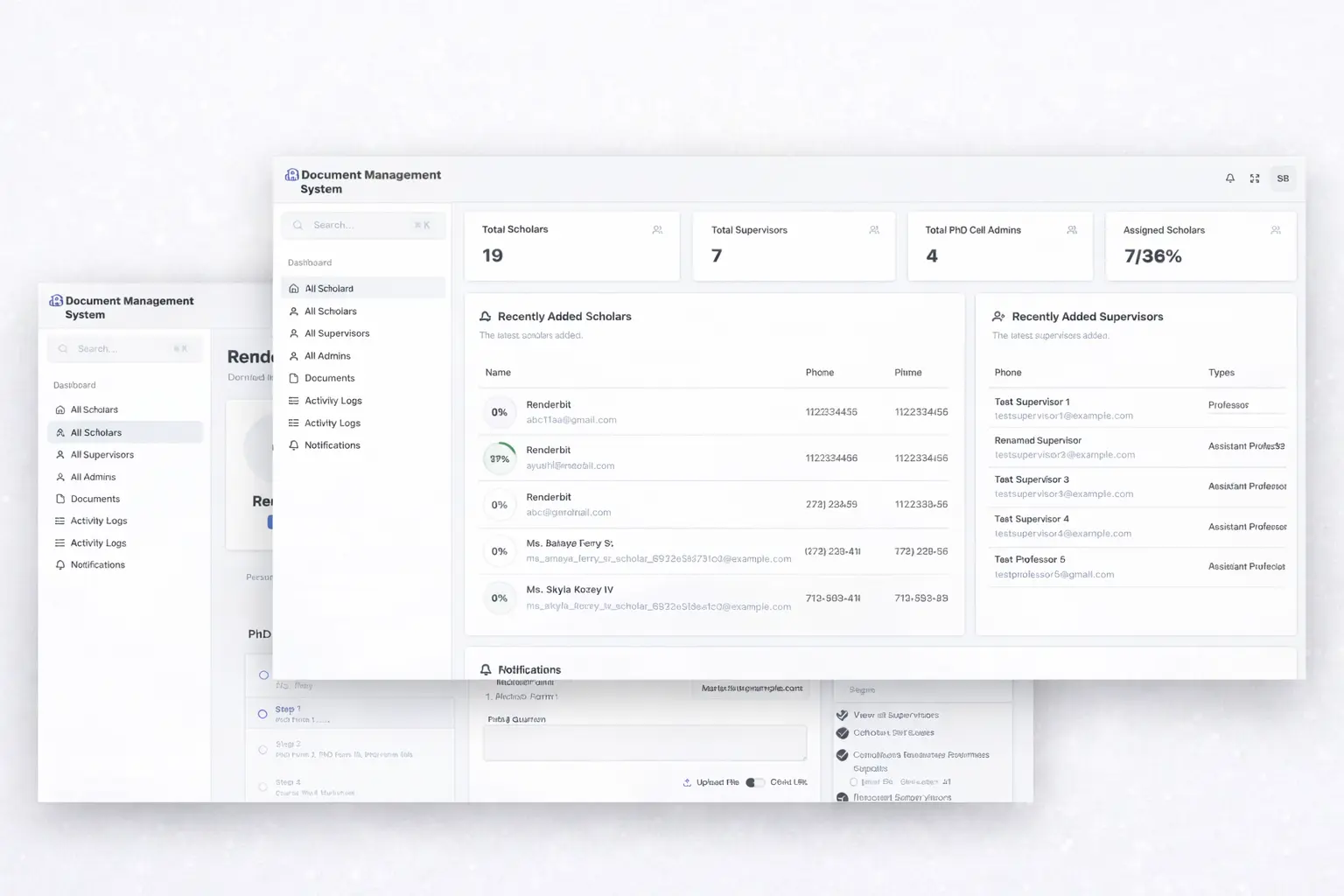Click the Total PhD Cell Admins card icon
This screenshot has width=1344, height=896.
(x=1072, y=230)
